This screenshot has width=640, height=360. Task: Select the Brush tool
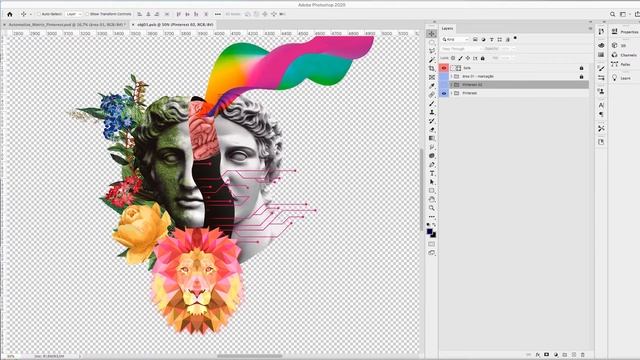coord(432,104)
